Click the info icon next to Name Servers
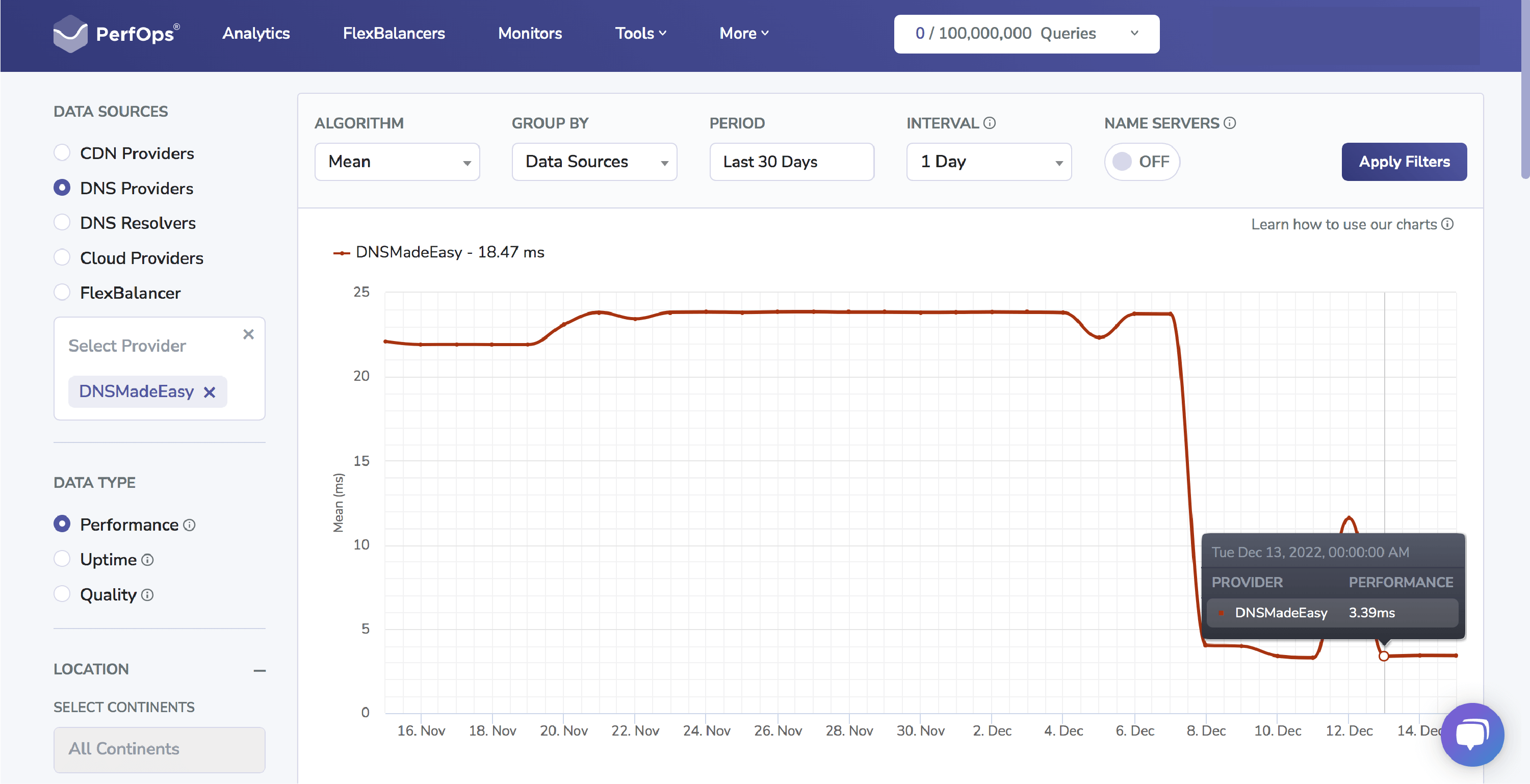 1230,123
